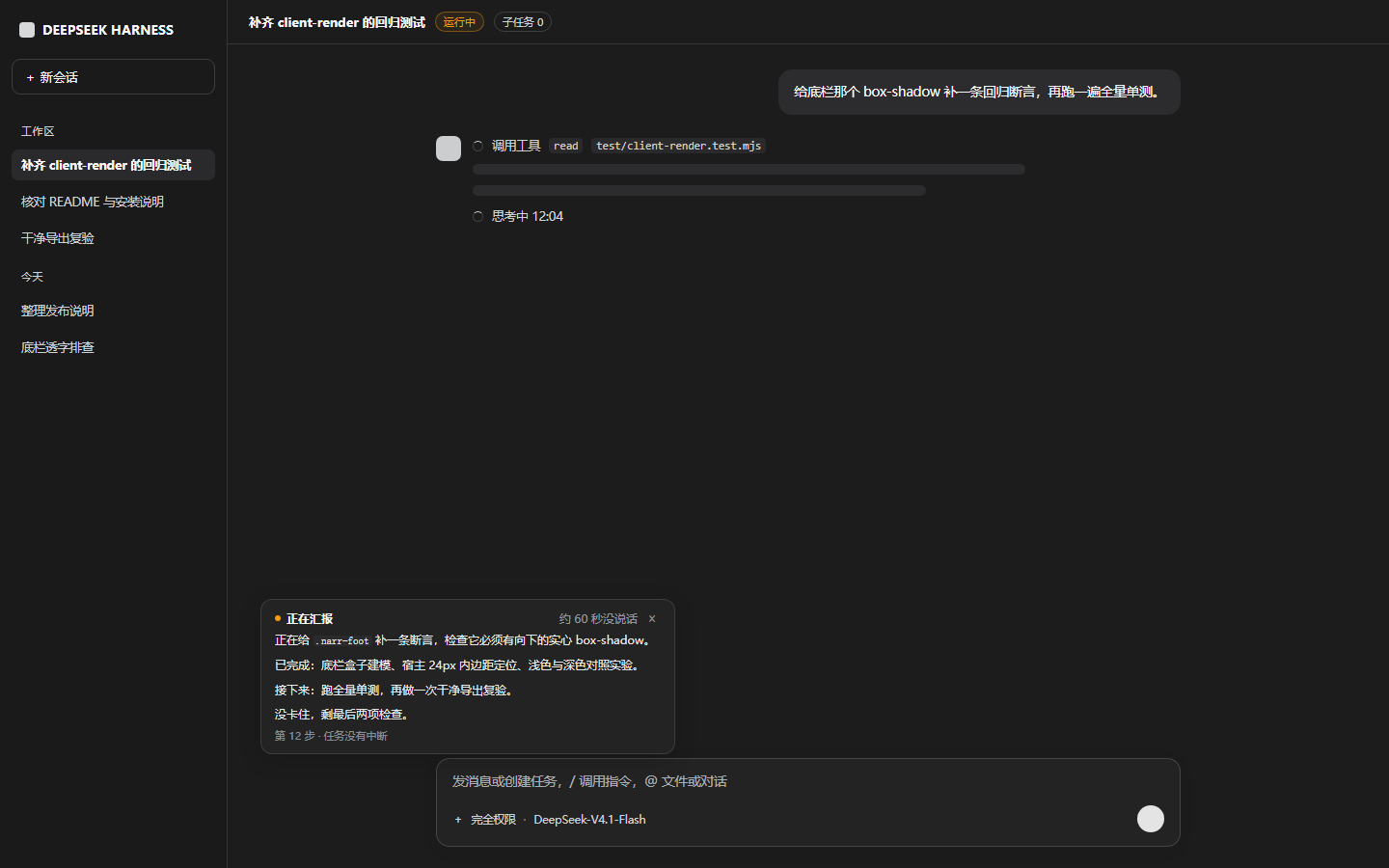Click the 接下来 line in the report card
Screen dimensions: 1389x868
(x=395, y=691)
